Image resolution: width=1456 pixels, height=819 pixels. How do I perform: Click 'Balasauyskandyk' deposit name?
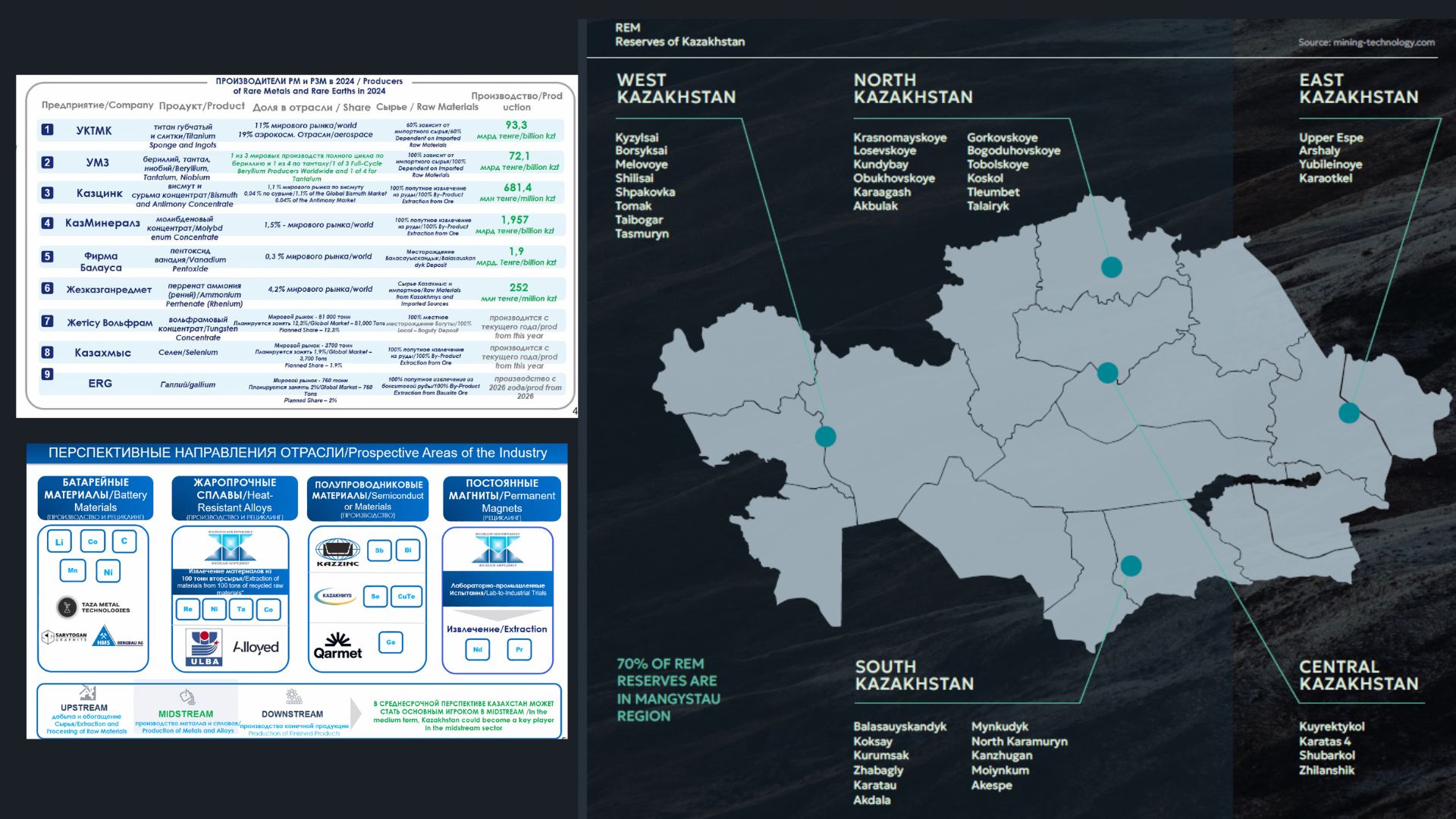(x=900, y=726)
